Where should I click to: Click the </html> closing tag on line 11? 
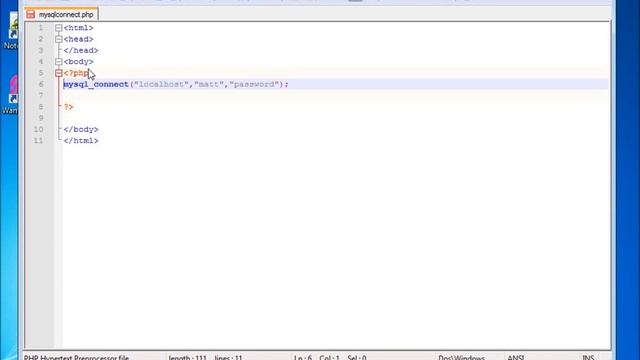coord(81,140)
